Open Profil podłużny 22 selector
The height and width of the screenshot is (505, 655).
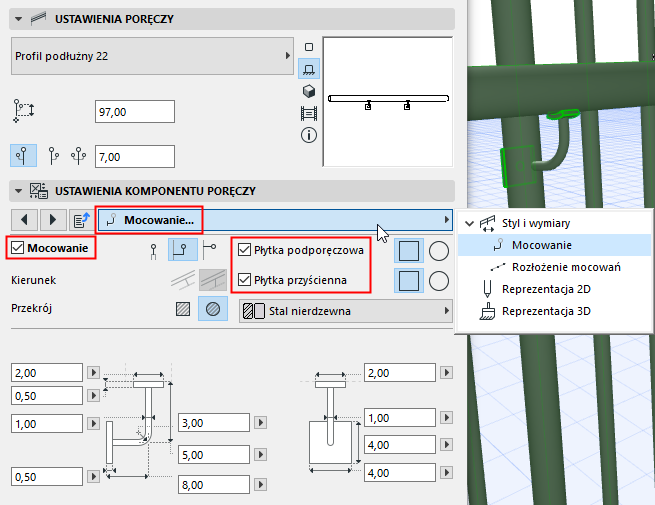(152, 56)
